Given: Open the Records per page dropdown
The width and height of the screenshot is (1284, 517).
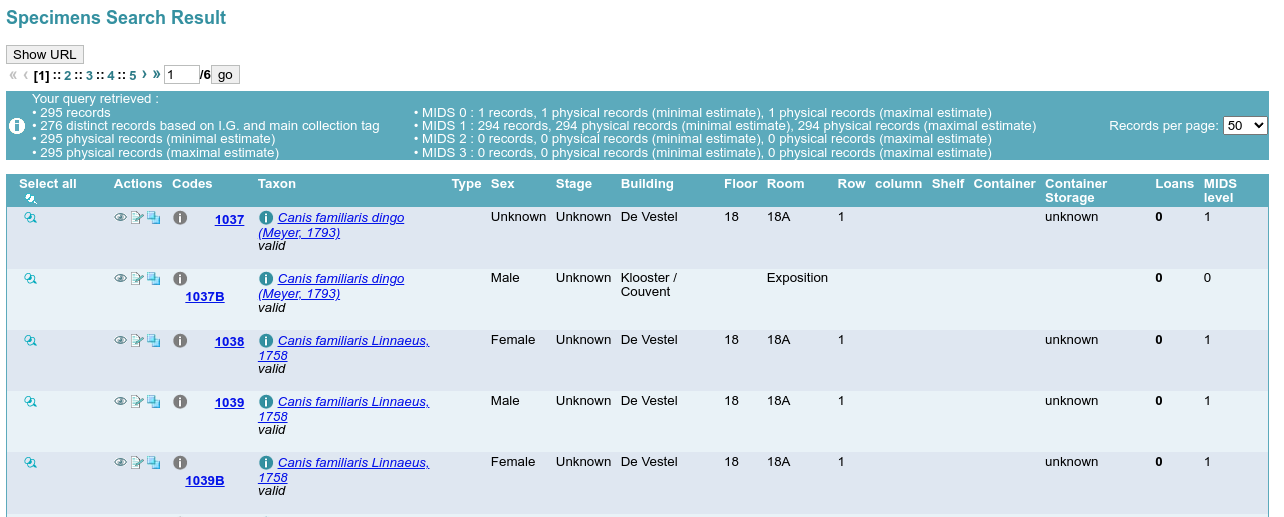Looking at the screenshot, I should [x=1245, y=126].
